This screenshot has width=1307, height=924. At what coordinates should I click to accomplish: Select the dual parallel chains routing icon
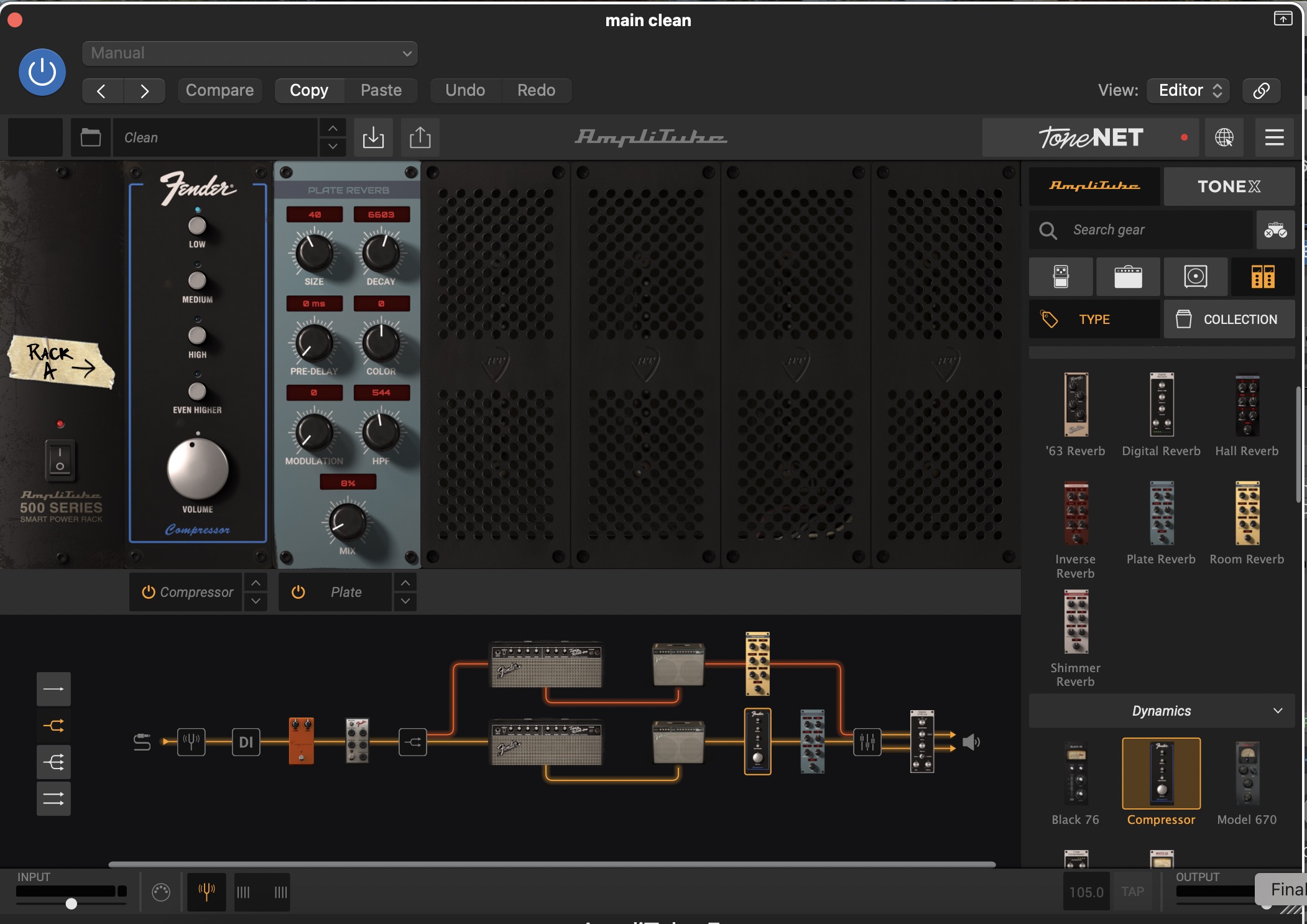pos(53,798)
